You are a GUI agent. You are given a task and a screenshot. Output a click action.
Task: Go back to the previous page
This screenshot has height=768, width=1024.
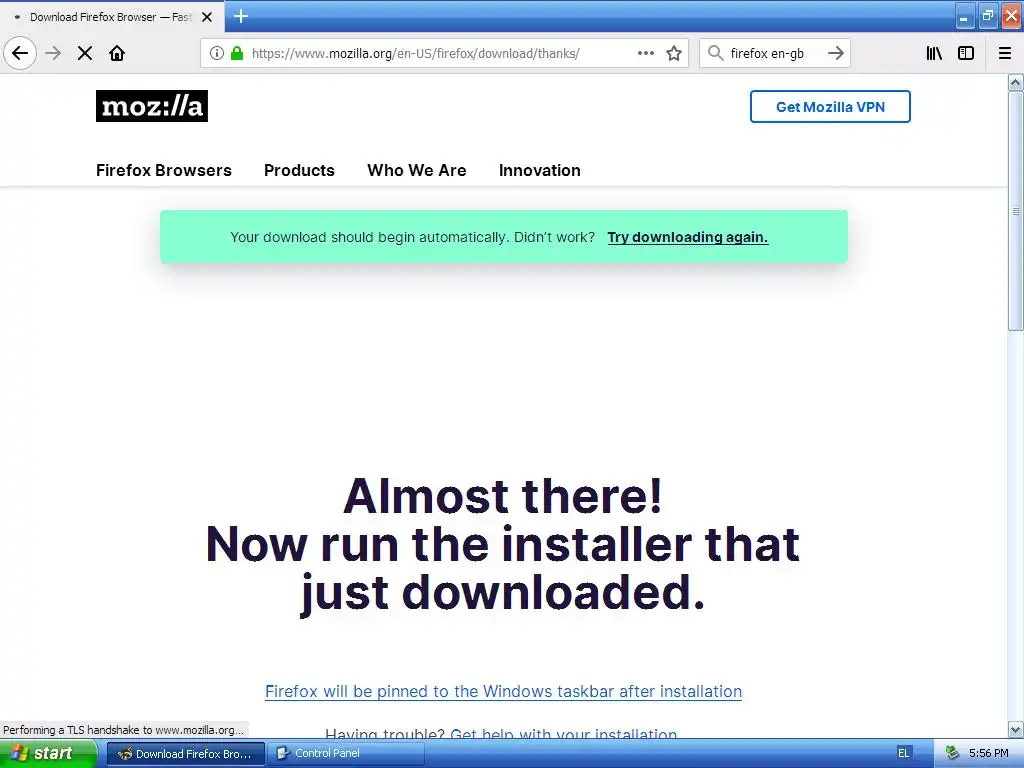[x=20, y=54]
